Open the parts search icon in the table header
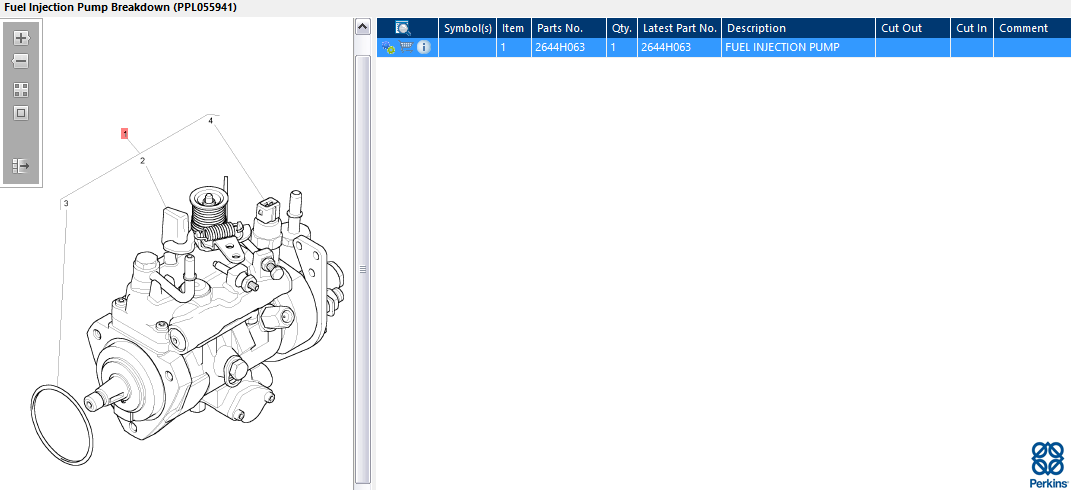Viewport: 1071px width, 490px height. point(403,28)
